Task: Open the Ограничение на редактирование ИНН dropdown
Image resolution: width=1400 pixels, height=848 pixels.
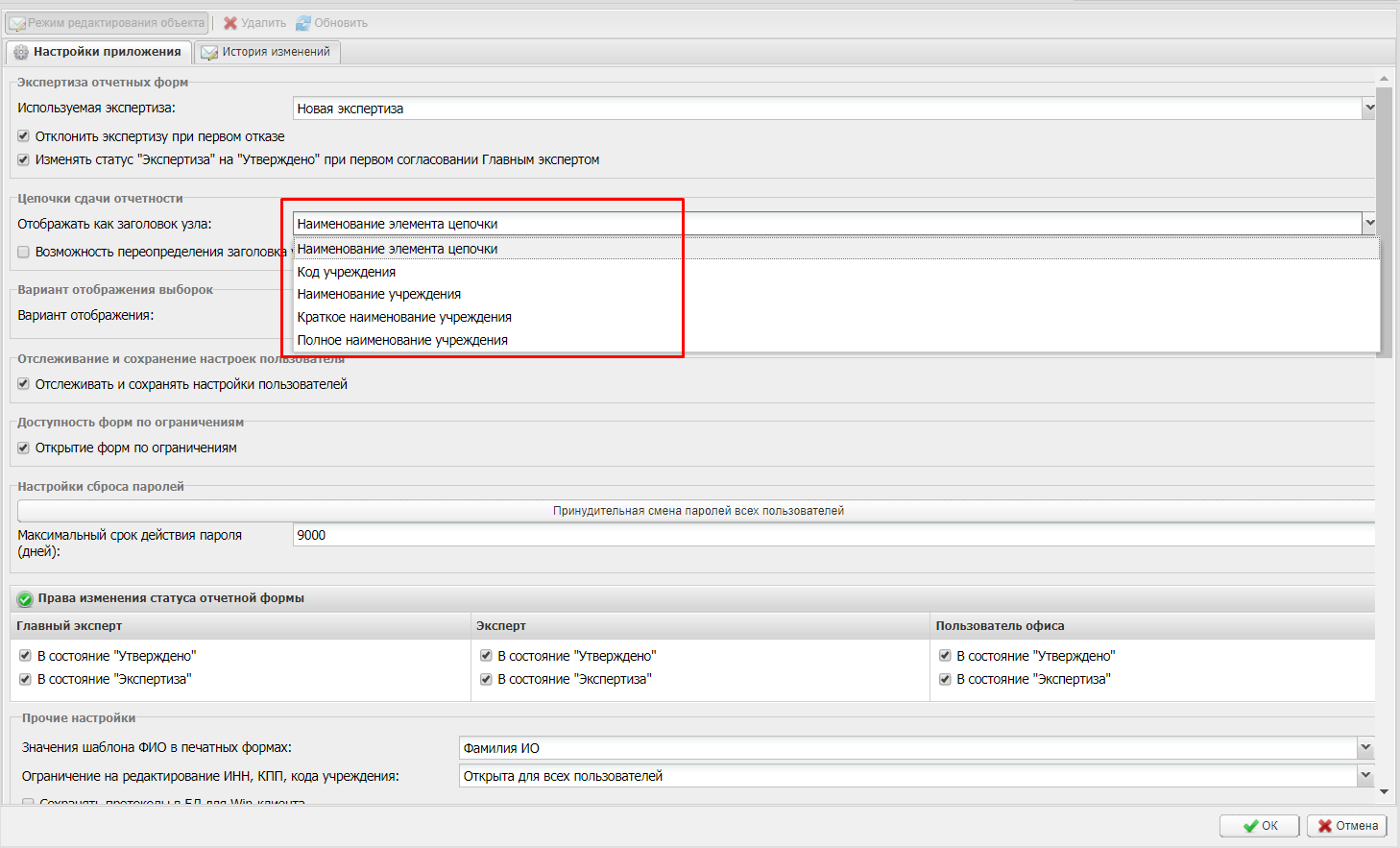Action: tap(1365, 775)
